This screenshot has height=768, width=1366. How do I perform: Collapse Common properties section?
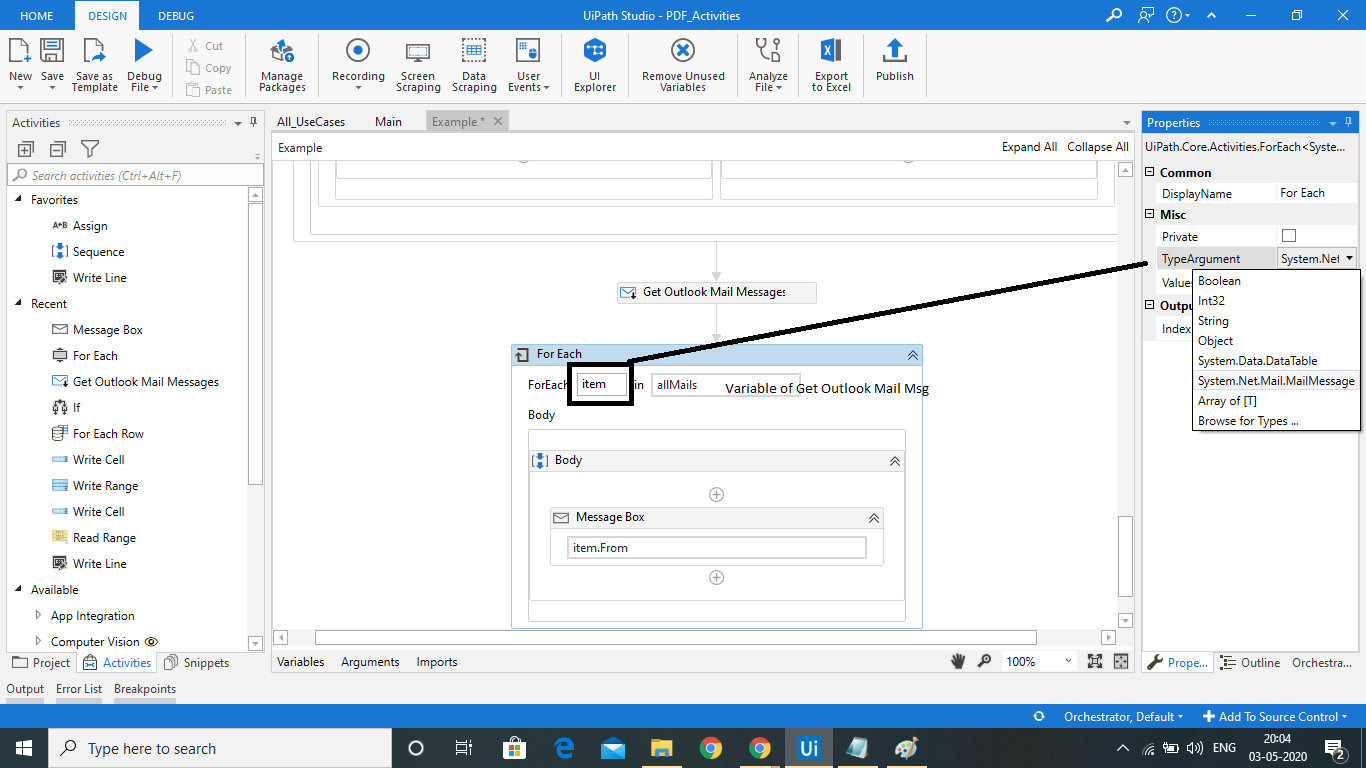[1150, 173]
